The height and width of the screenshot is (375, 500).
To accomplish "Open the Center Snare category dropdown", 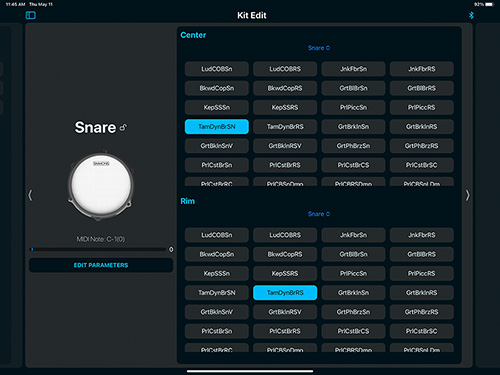I will point(319,48).
